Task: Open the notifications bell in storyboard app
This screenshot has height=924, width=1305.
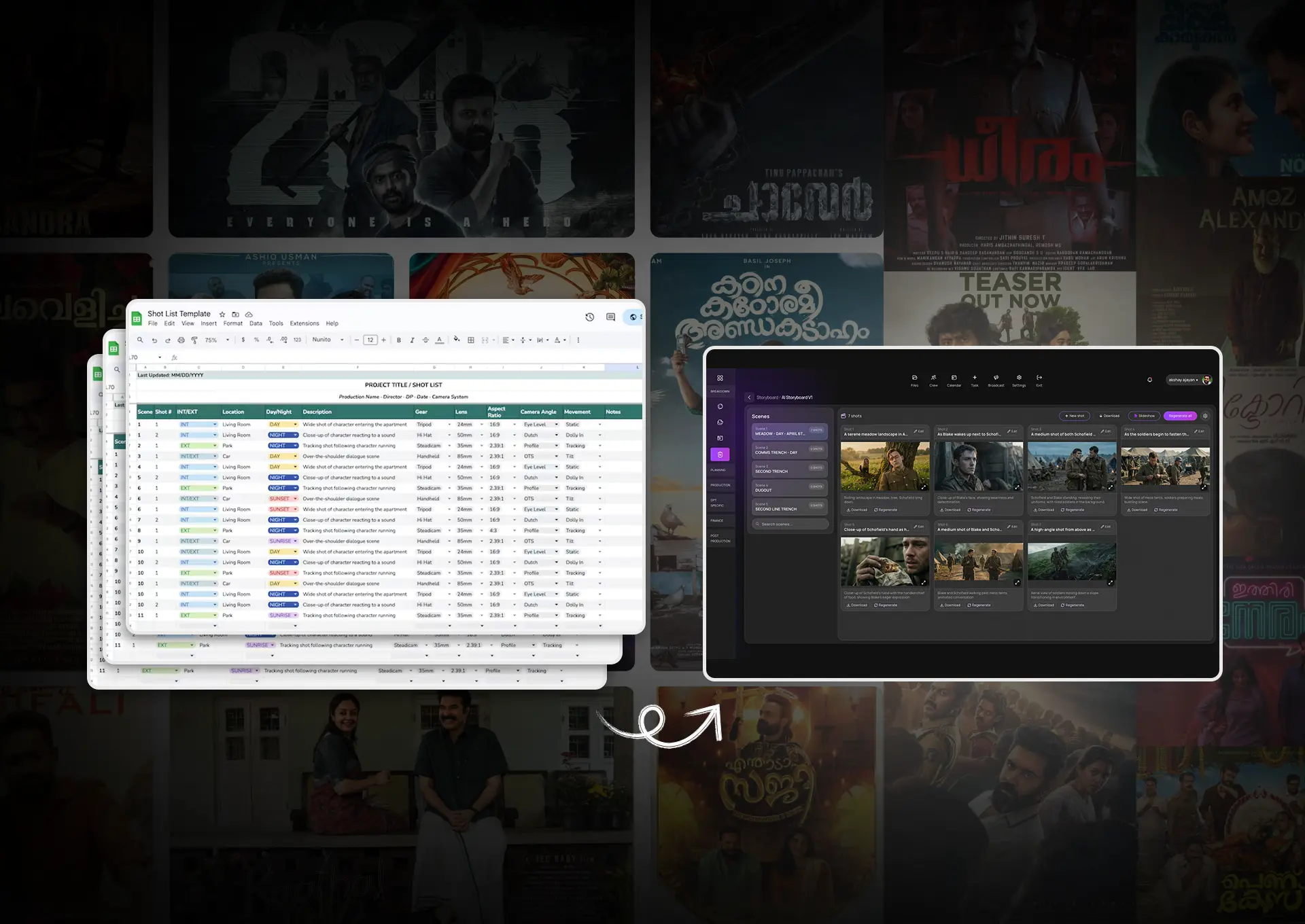Action: click(x=1149, y=380)
